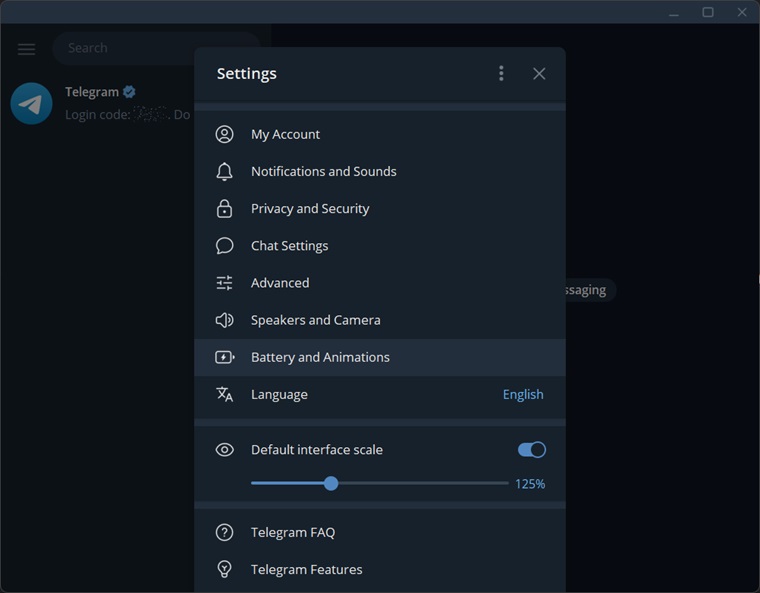Open the three-dot Settings options menu
This screenshot has width=760, height=593.
(501, 74)
